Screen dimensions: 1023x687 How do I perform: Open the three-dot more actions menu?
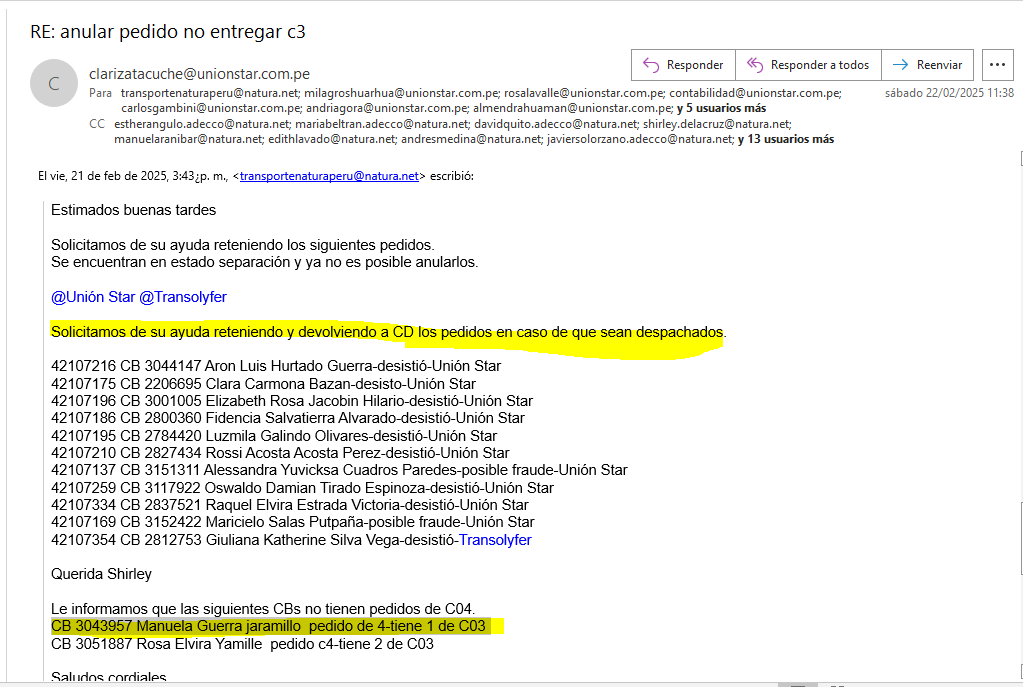(997, 65)
